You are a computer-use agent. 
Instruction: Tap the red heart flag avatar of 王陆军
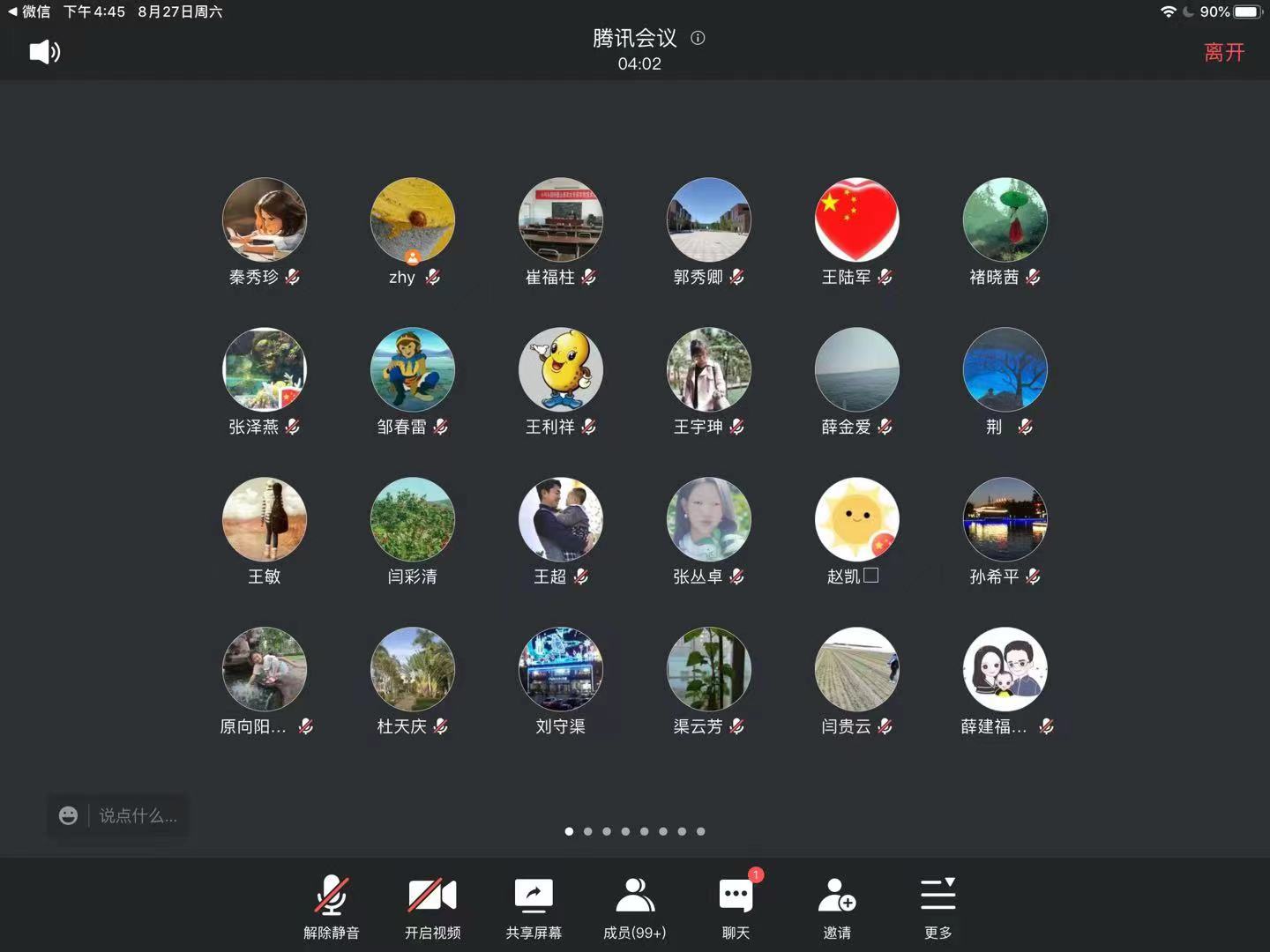856,220
